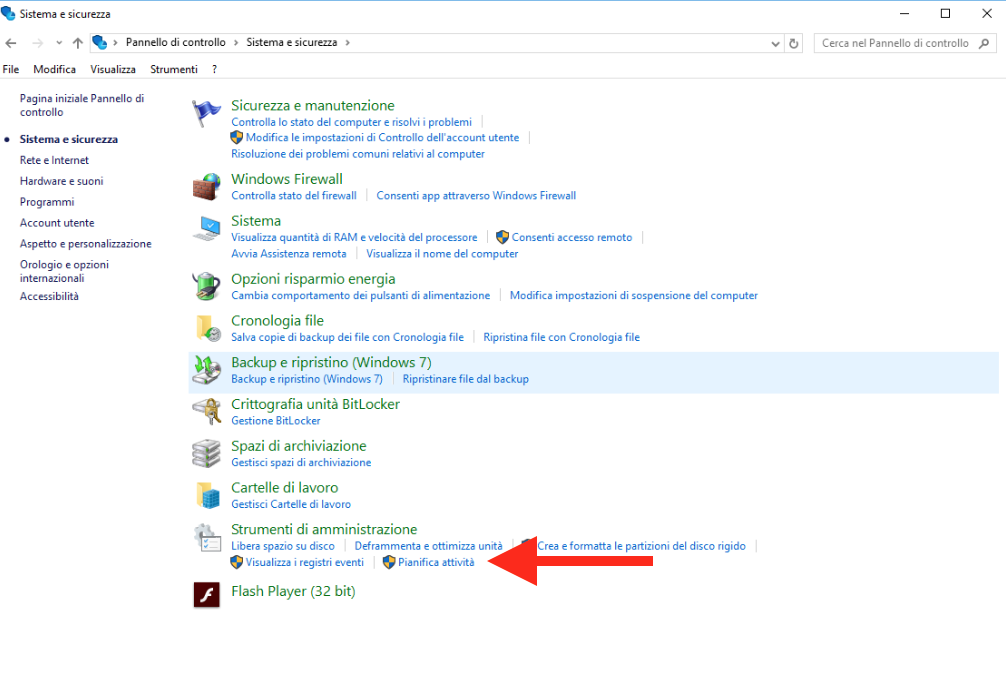Open Pianifica attività link
The height and width of the screenshot is (683, 1006).
(x=436, y=562)
